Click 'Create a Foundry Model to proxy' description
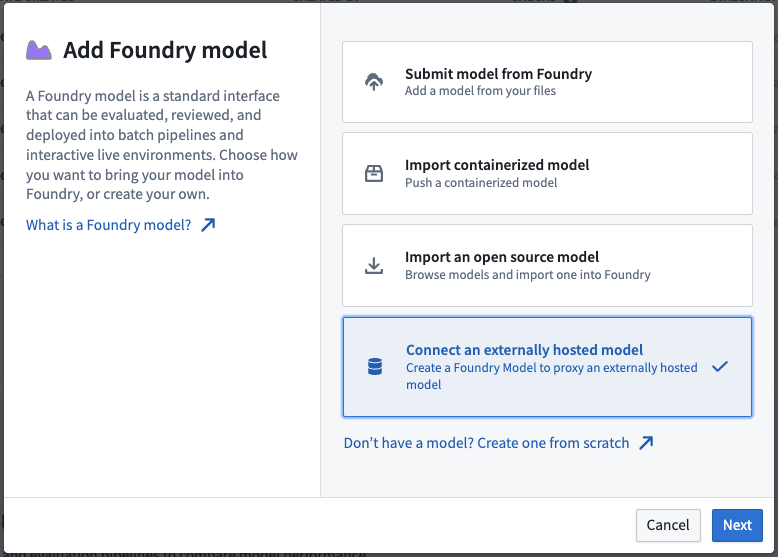778x557 pixels. (551, 376)
